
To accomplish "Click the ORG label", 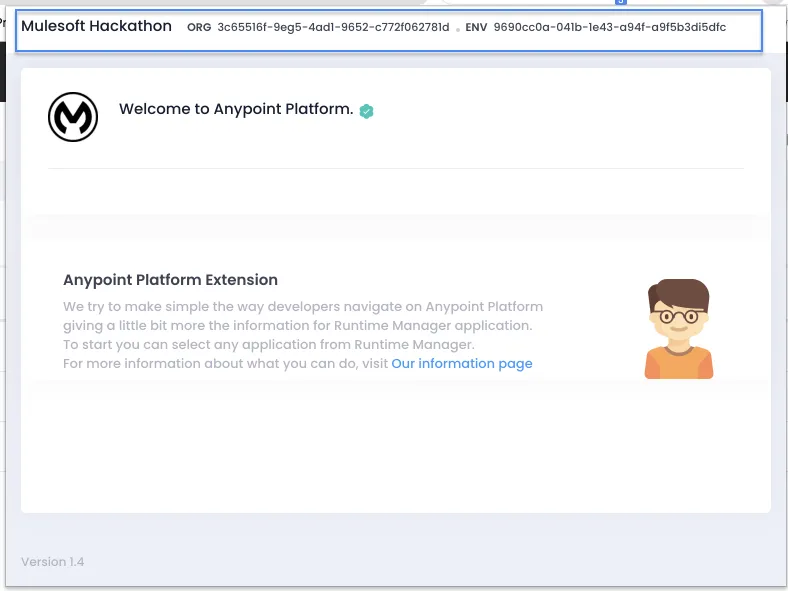I will click(x=199, y=28).
